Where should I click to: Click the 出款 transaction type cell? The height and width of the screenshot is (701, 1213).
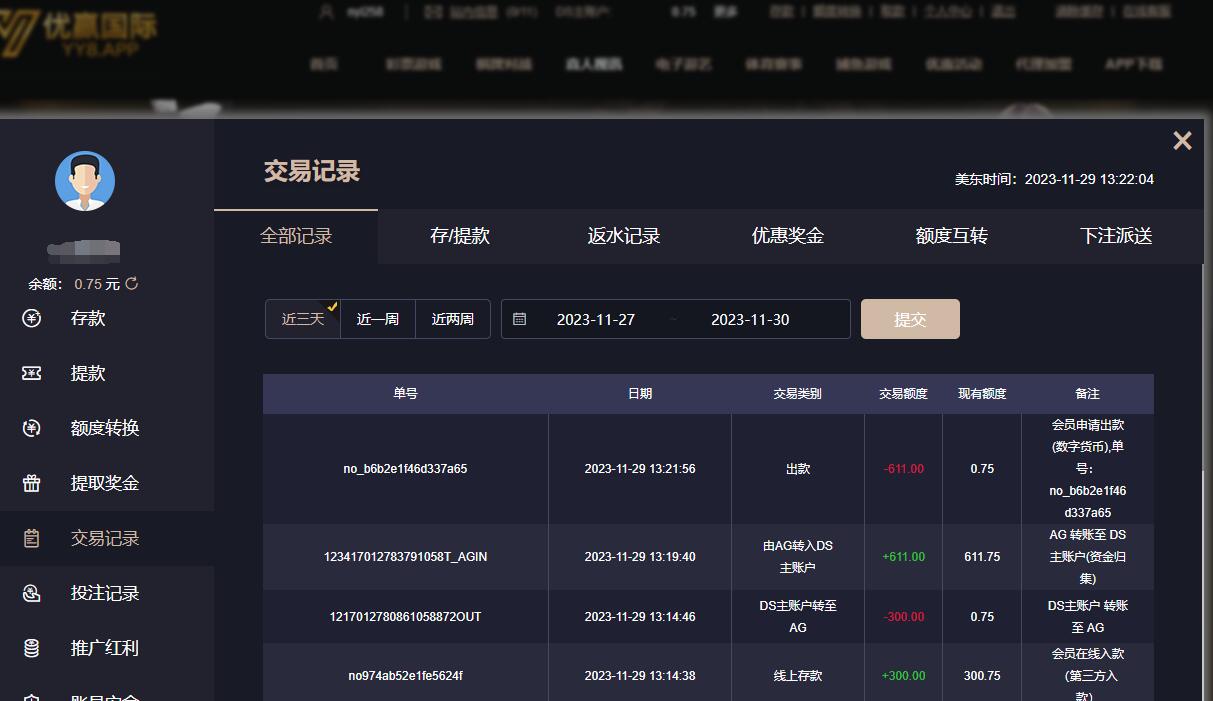(798, 469)
